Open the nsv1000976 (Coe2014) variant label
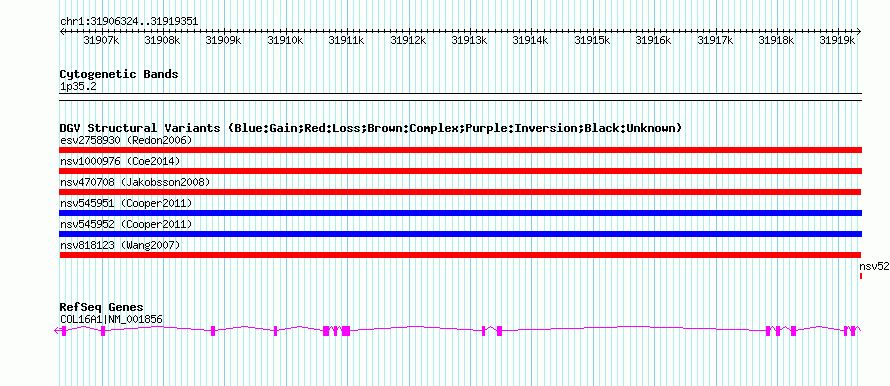 pyautogui.click(x=120, y=161)
